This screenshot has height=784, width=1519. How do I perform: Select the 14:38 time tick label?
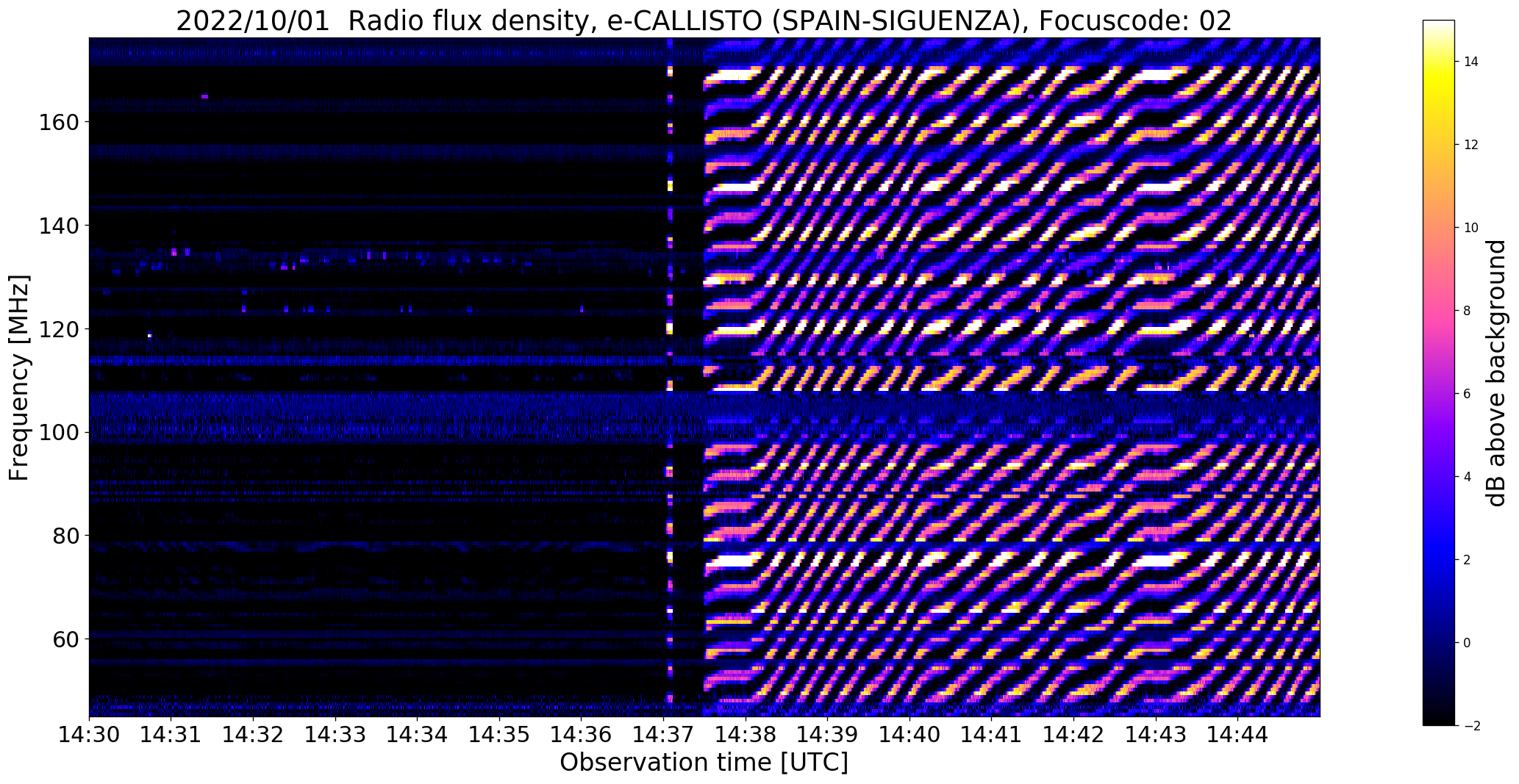[x=746, y=734]
